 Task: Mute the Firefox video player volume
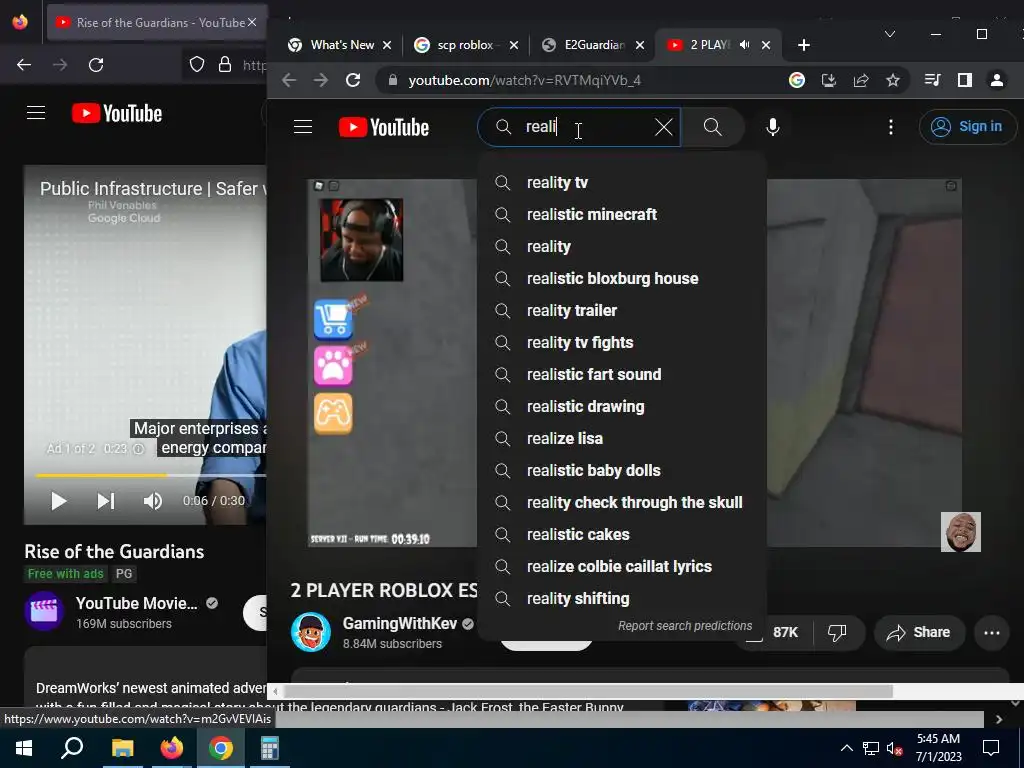[152, 501]
